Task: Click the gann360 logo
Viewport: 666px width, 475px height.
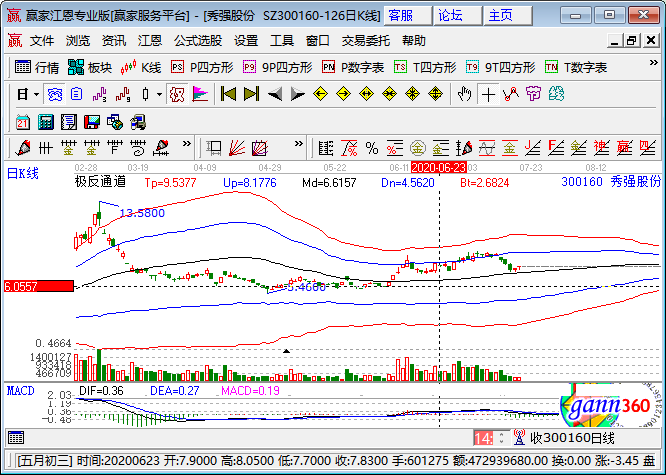Action: click(609, 405)
